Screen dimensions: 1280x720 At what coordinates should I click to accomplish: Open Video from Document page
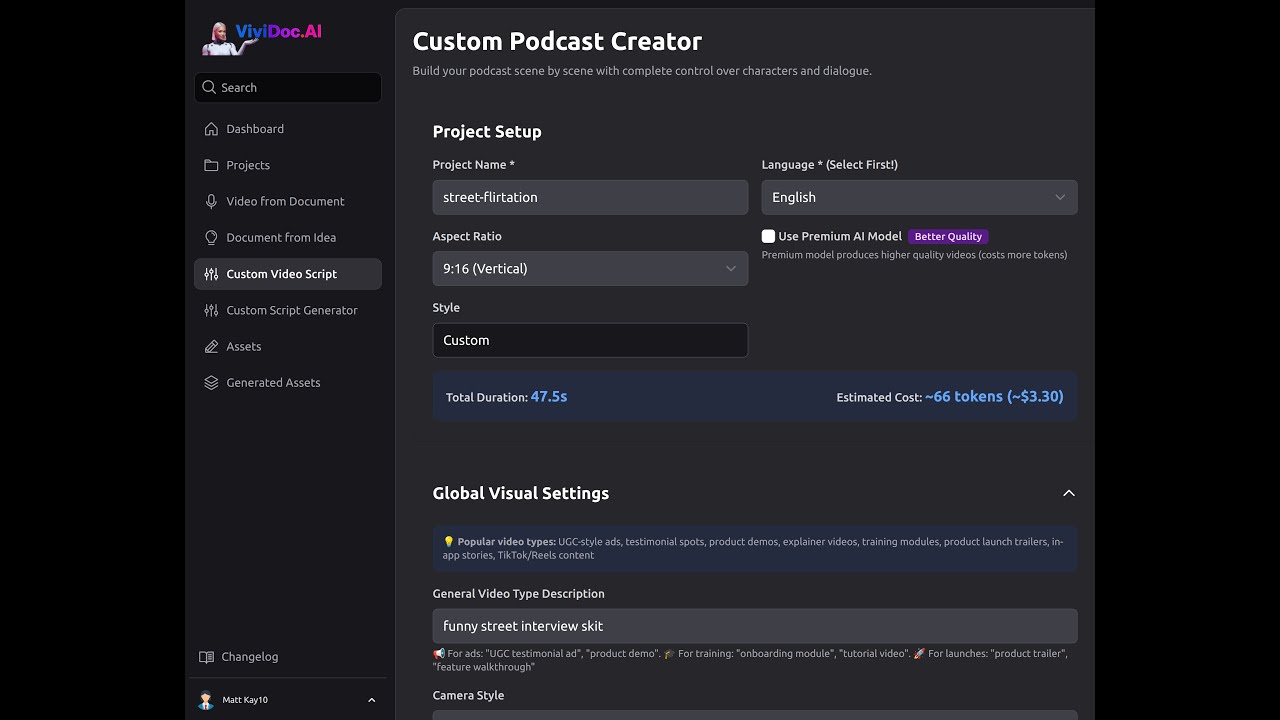pos(288,201)
